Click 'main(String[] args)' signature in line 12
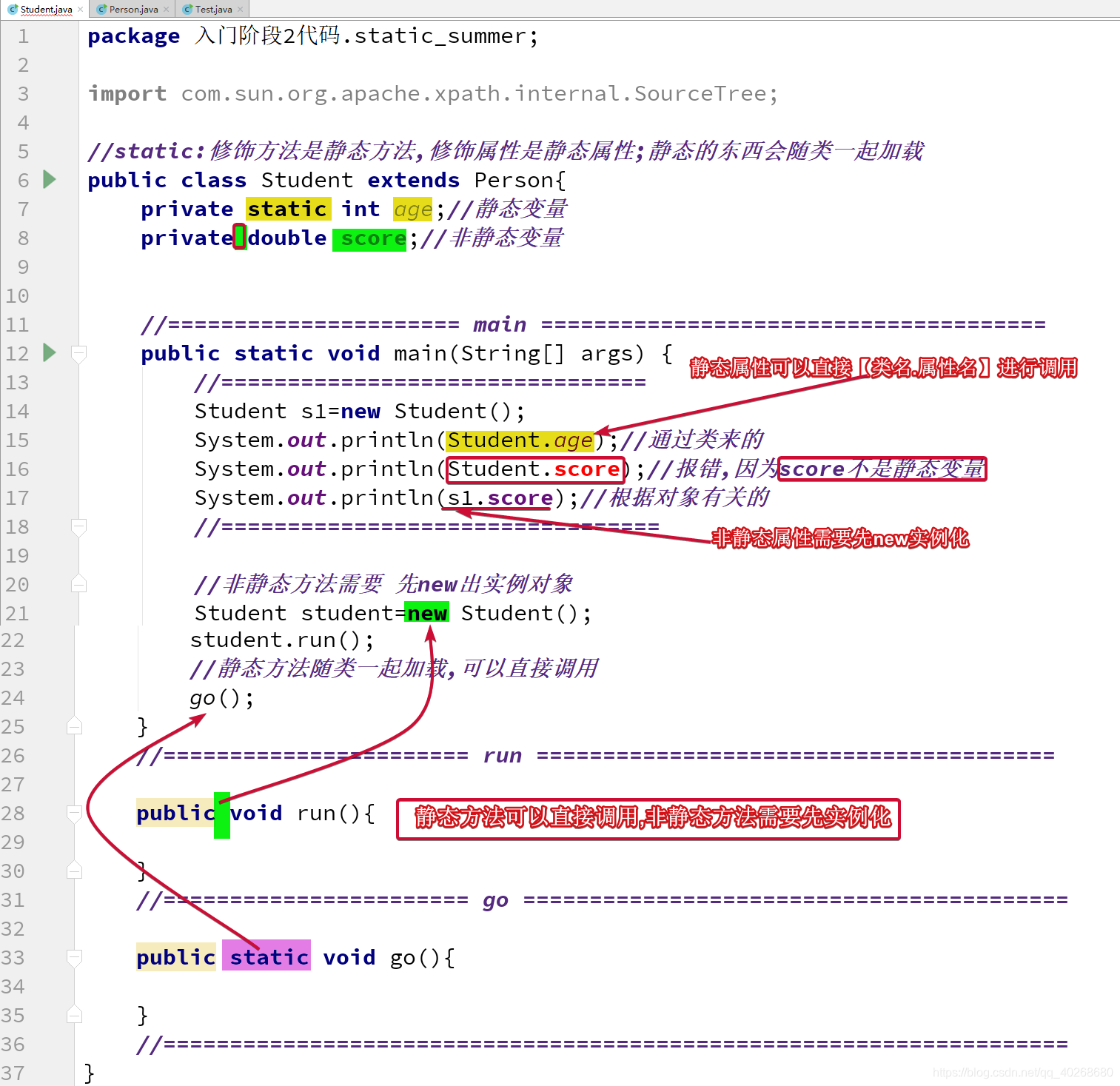This screenshot has height=1086, width=1120. click(x=519, y=354)
